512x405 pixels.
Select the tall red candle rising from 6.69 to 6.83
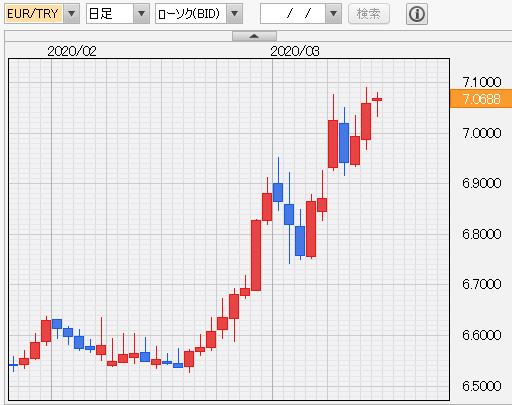coord(256,255)
